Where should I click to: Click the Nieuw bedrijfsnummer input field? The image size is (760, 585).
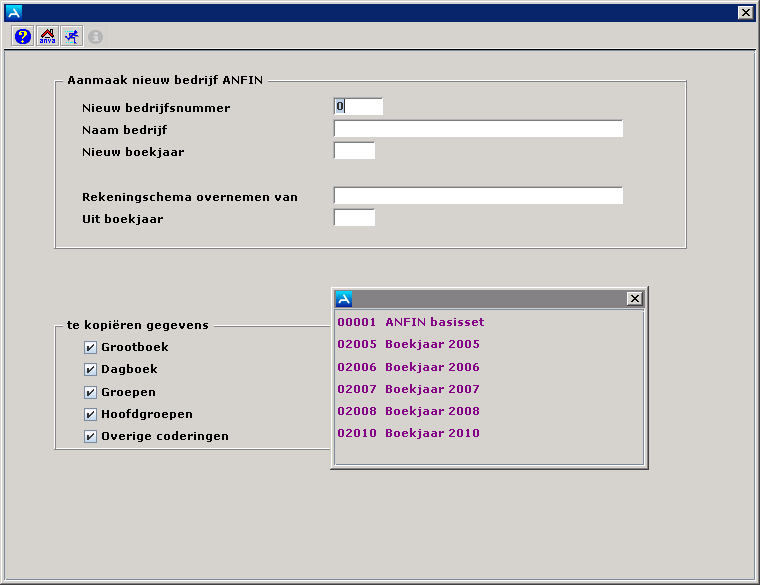[x=359, y=107]
